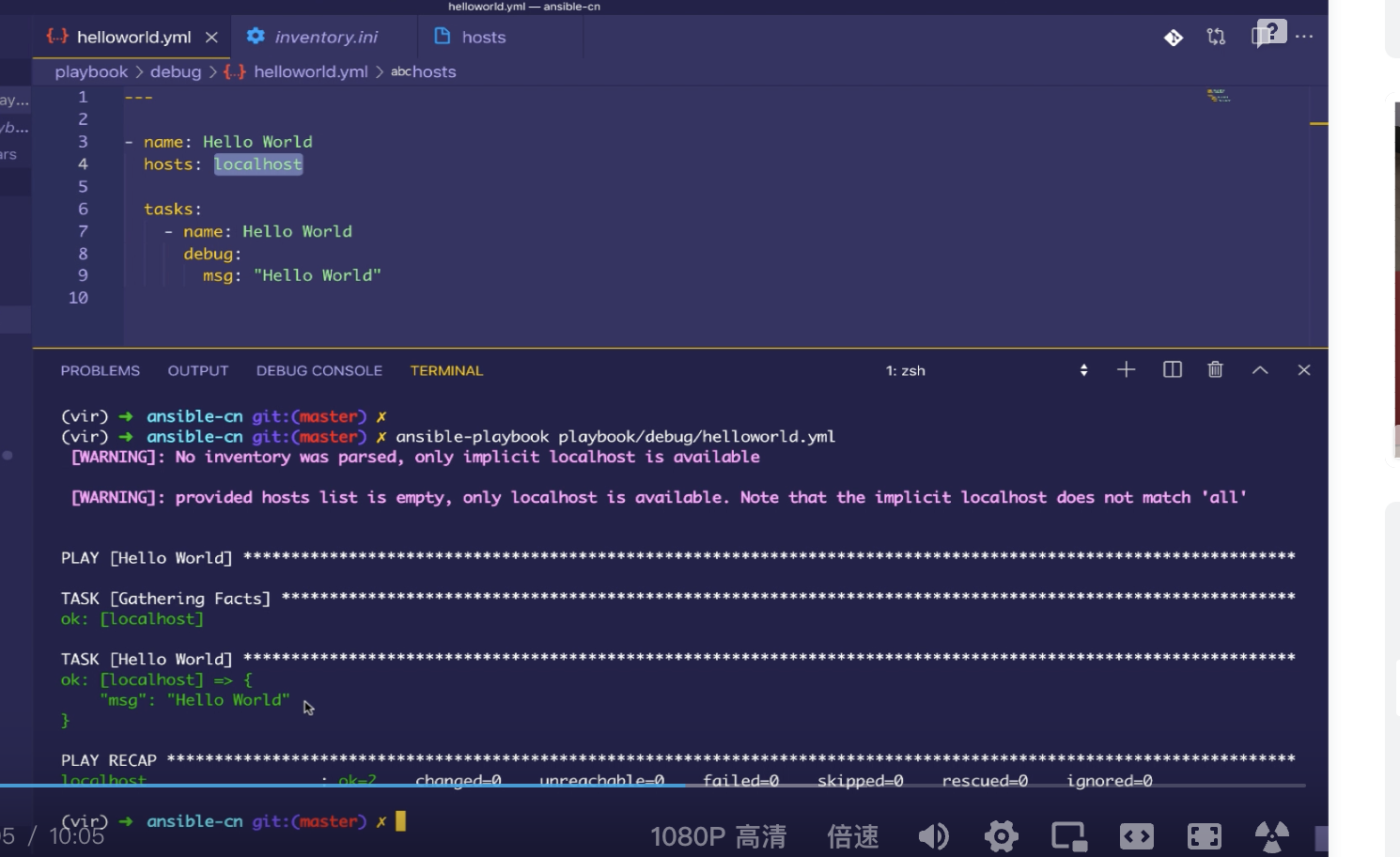This screenshot has width=1400, height=857.
Task: Seek using the video progress bar
Action: (653, 785)
